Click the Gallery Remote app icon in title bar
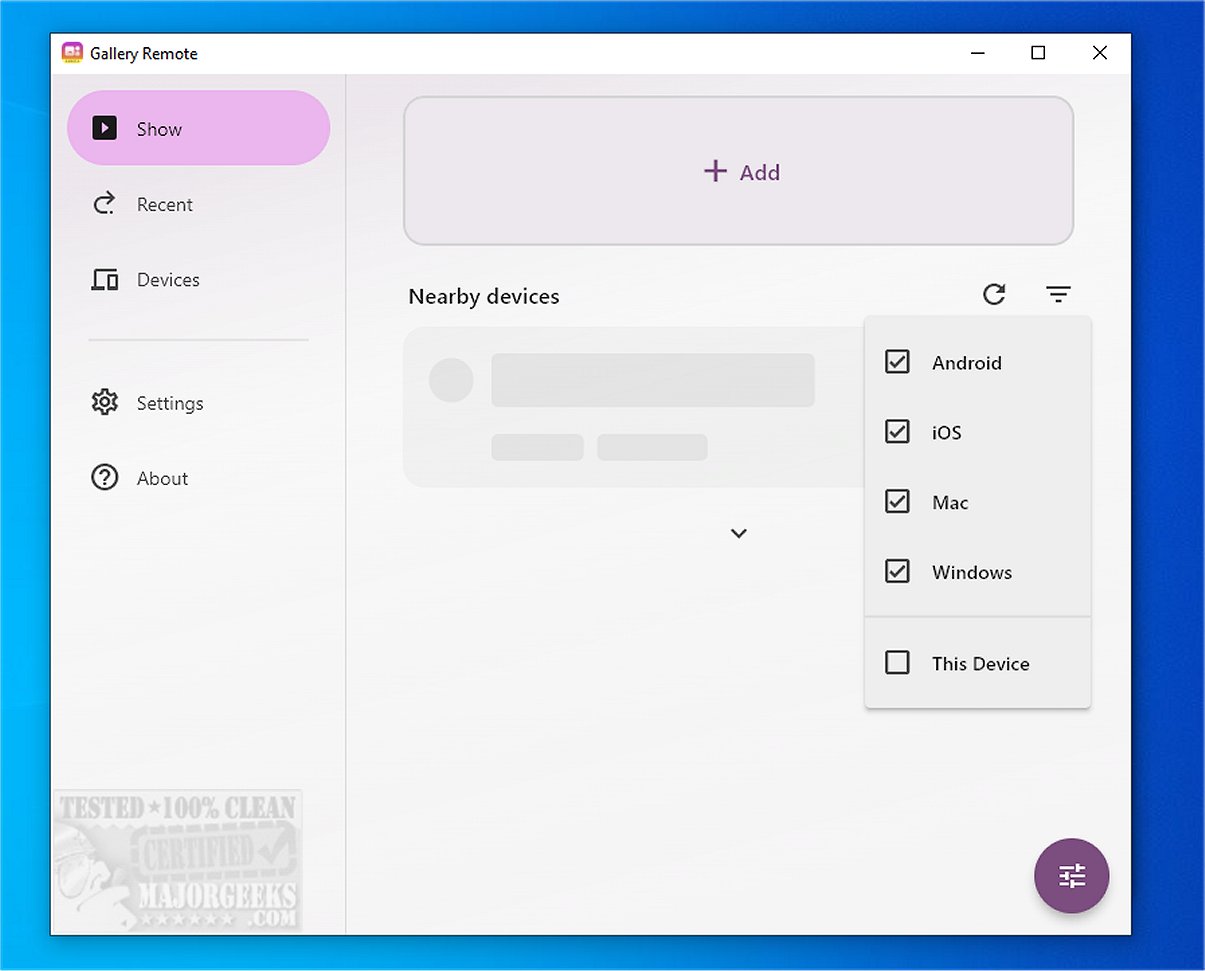Viewport: 1205px width, 971px height. point(72,53)
